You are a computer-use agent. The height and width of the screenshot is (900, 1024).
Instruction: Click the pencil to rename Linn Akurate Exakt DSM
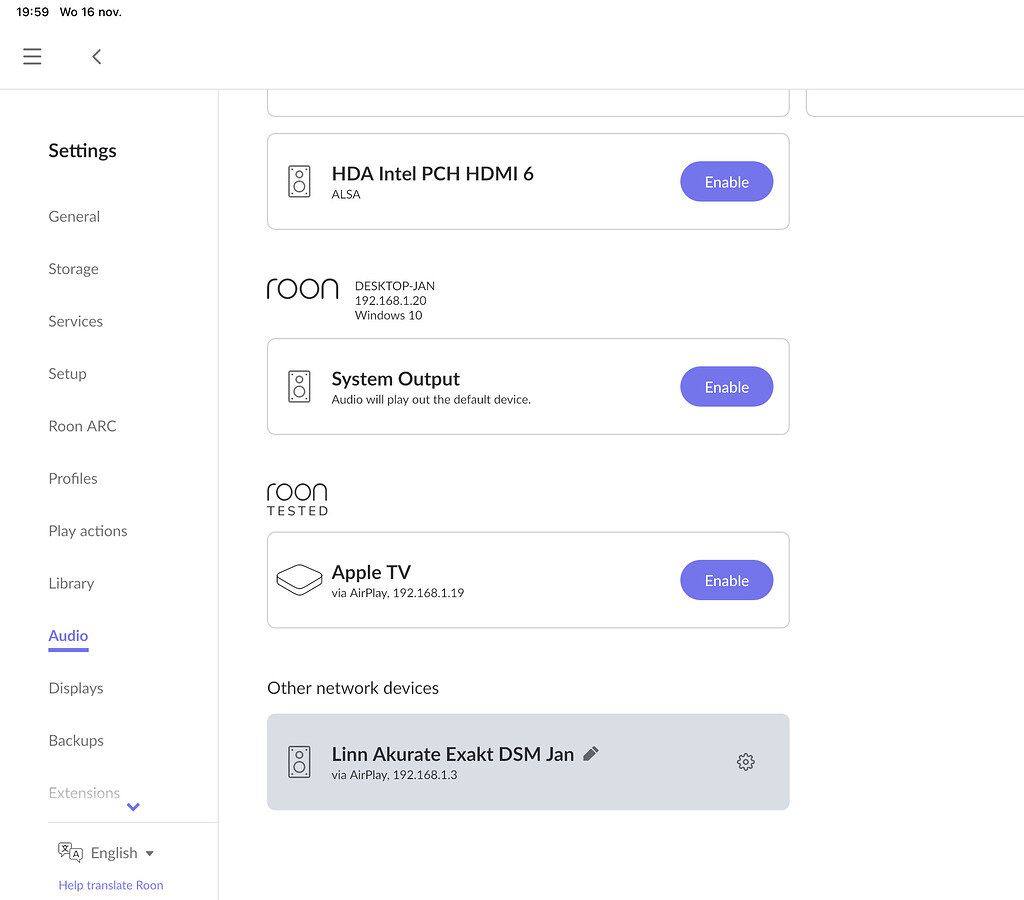click(x=590, y=753)
